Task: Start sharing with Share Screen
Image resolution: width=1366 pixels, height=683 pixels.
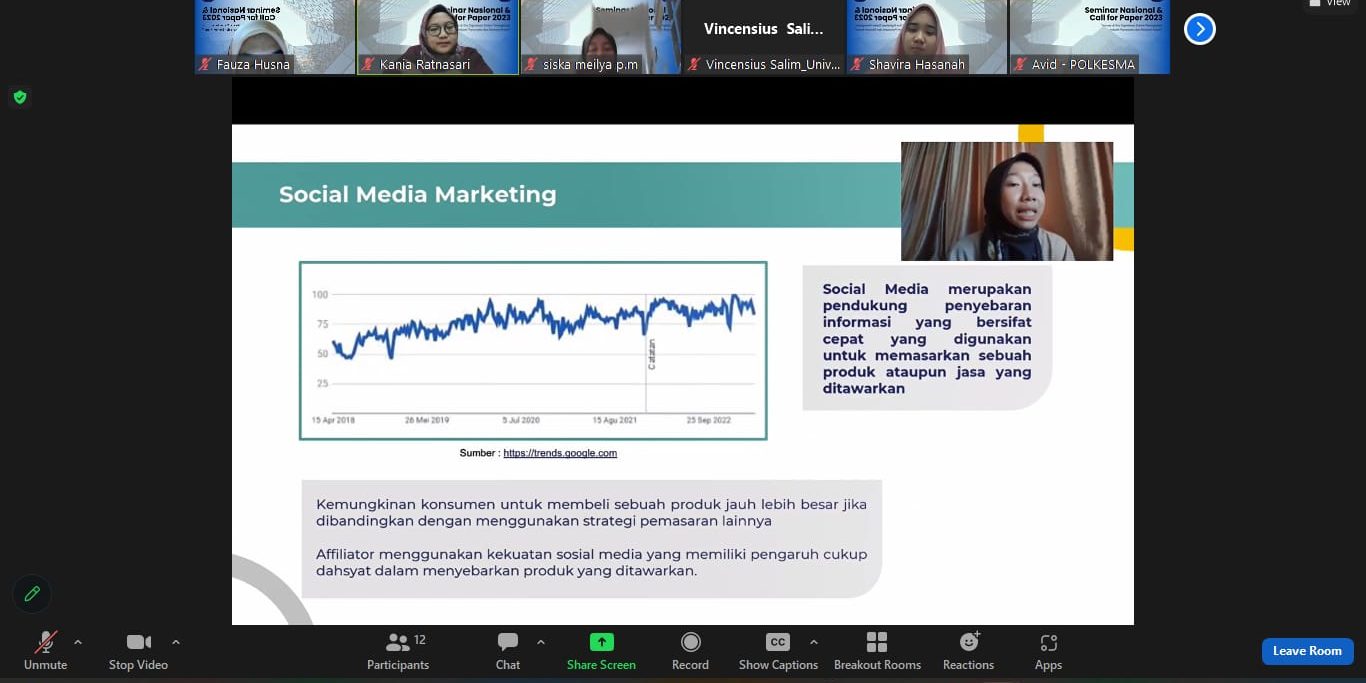Action: (x=601, y=651)
